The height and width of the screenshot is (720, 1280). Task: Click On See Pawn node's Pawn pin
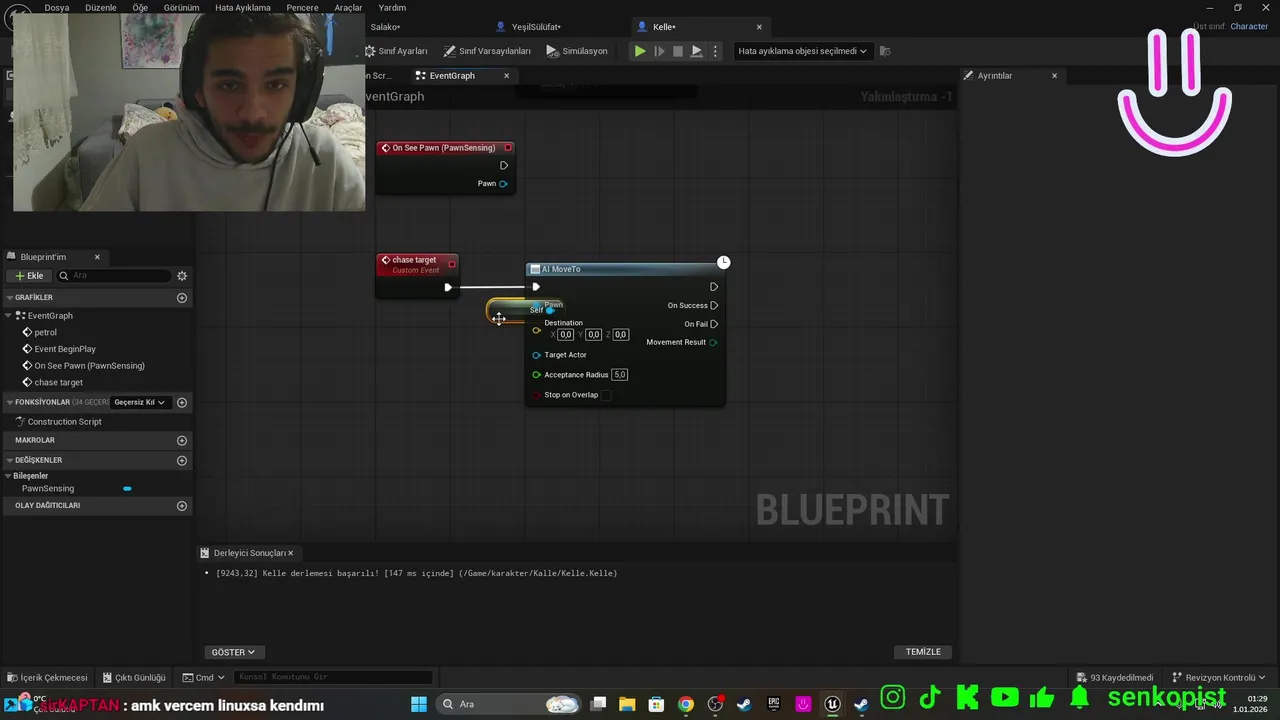tap(503, 184)
